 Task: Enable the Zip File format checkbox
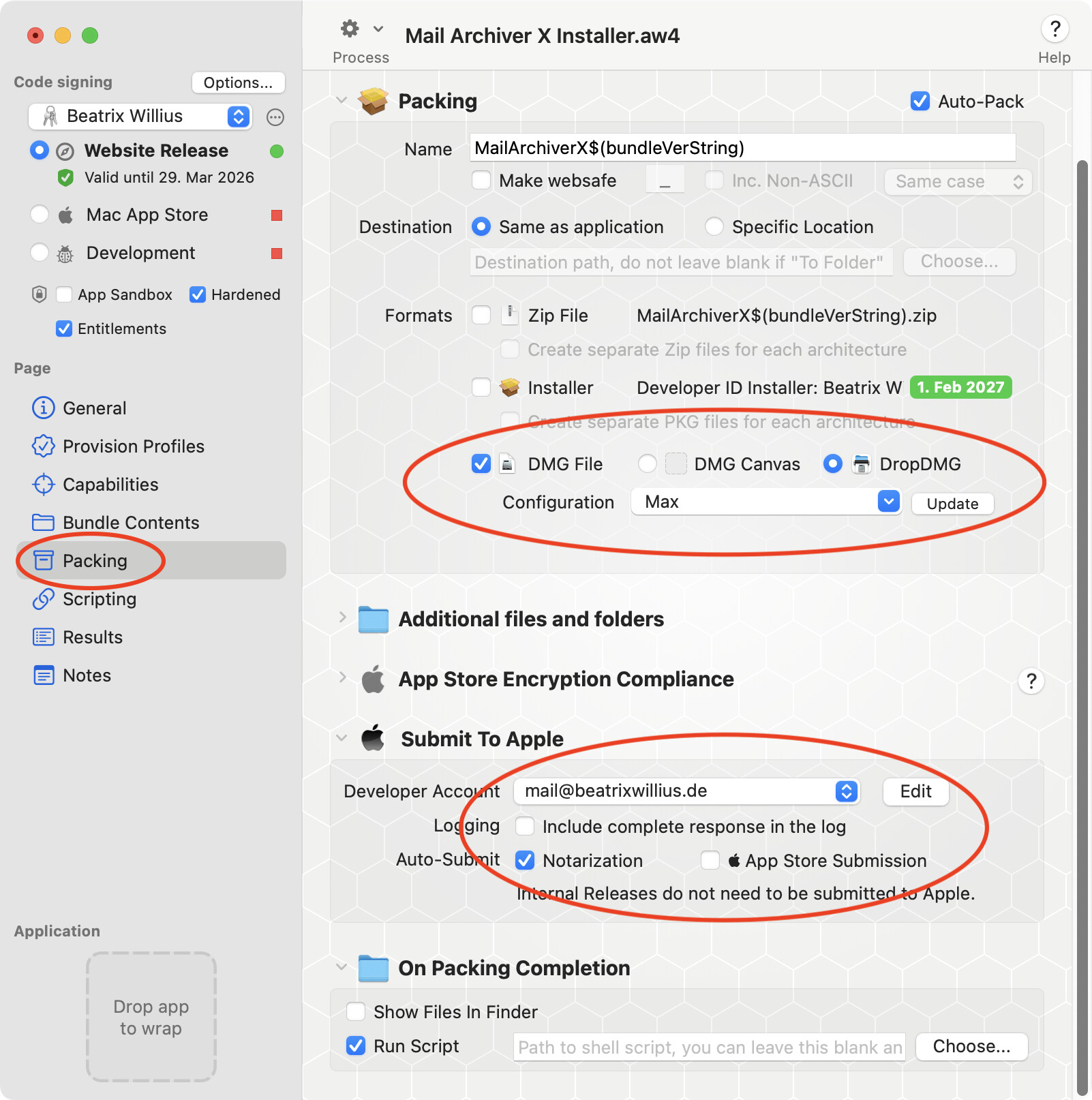click(x=481, y=315)
